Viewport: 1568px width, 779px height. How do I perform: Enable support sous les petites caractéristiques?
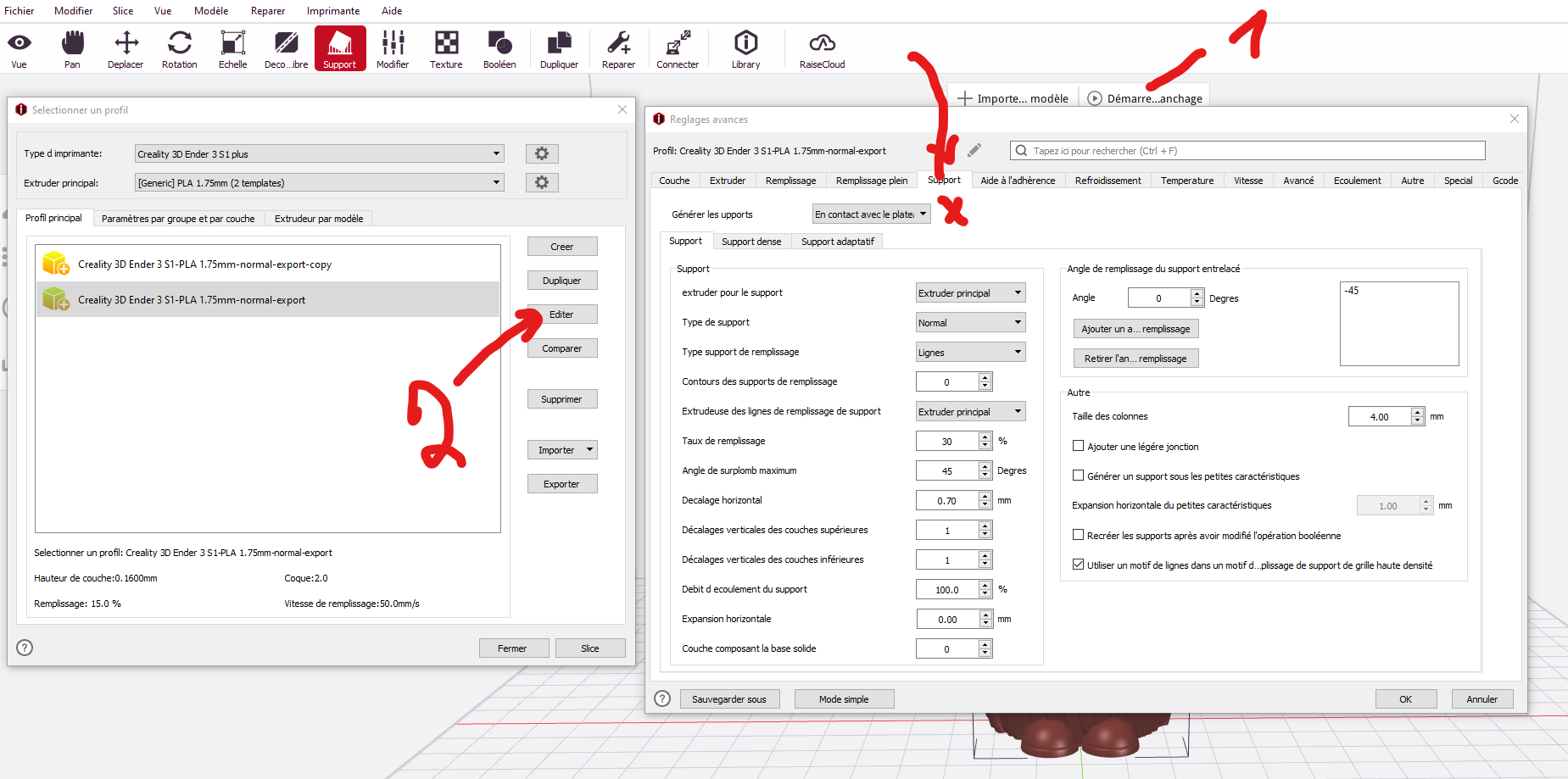point(1078,476)
